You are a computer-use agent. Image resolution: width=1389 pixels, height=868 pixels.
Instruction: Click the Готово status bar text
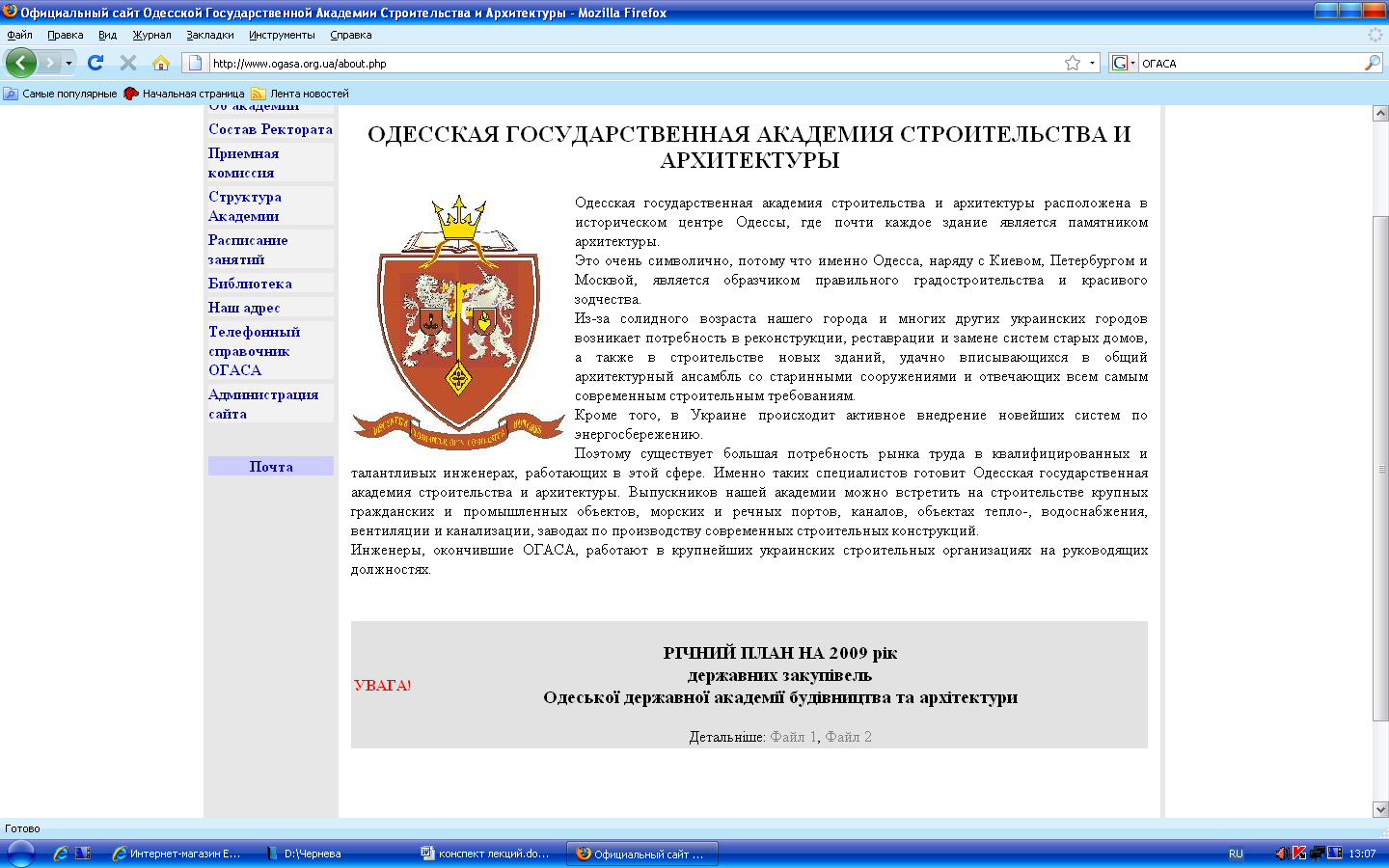pos(22,828)
